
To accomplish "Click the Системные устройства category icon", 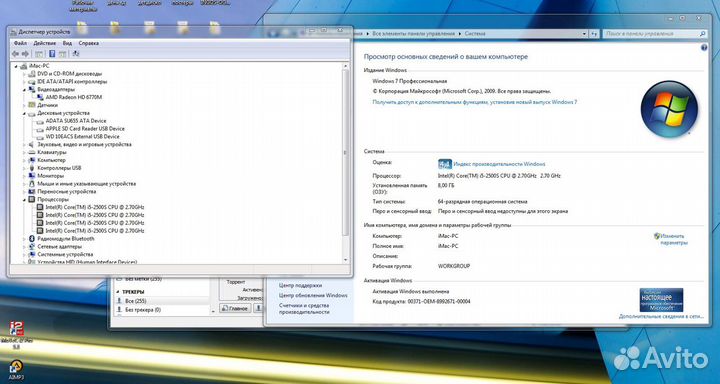I will (32, 254).
